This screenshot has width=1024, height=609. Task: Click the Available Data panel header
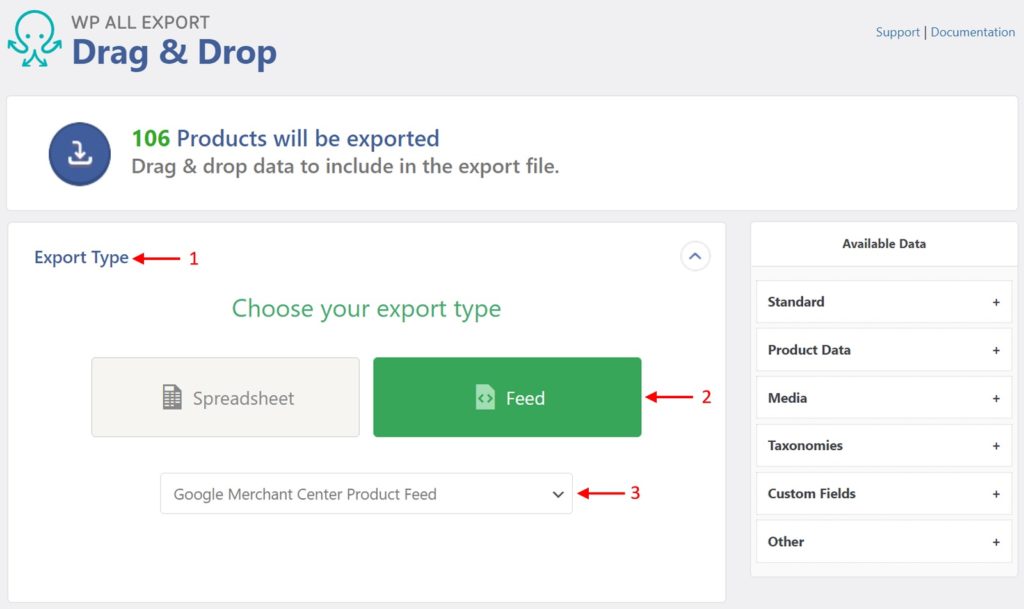[x=883, y=243]
